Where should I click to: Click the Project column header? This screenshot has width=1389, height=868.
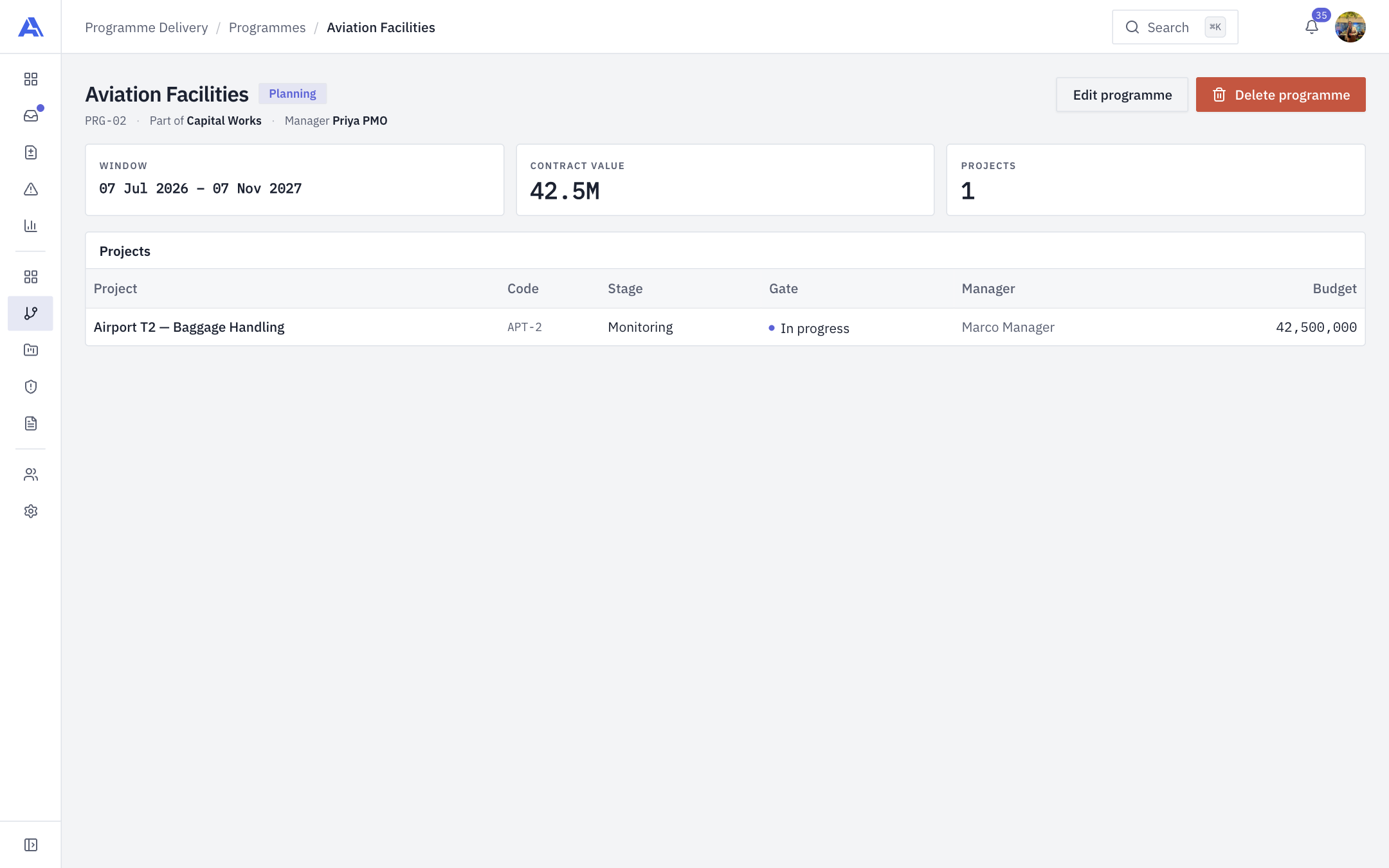tap(116, 289)
